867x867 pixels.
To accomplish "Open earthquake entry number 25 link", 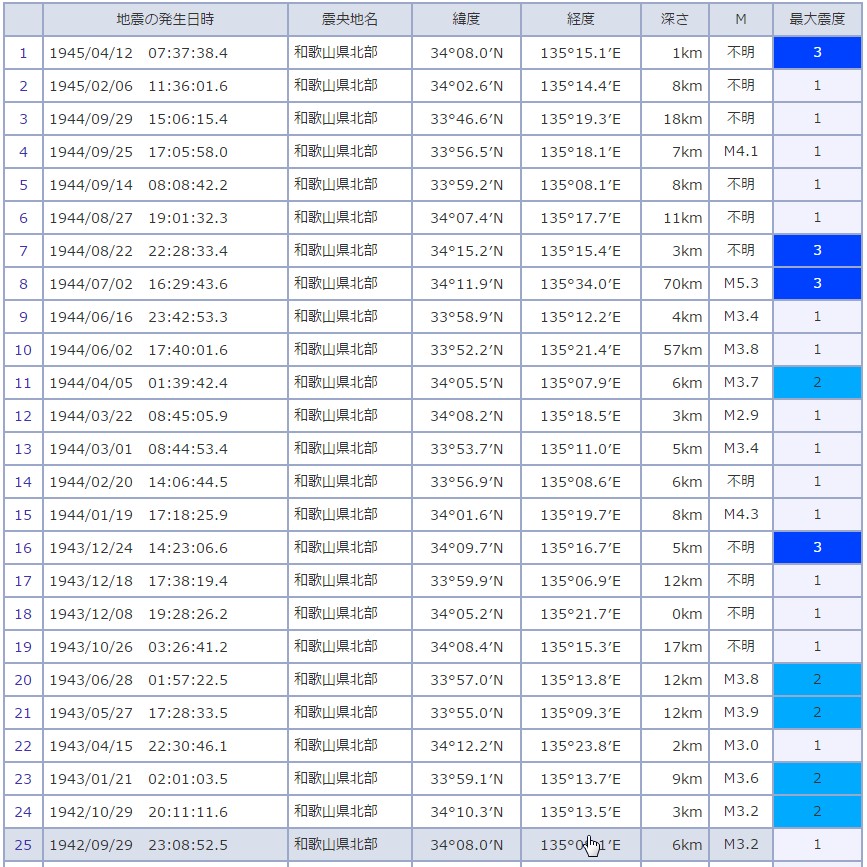I will click(x=23, y=845).
